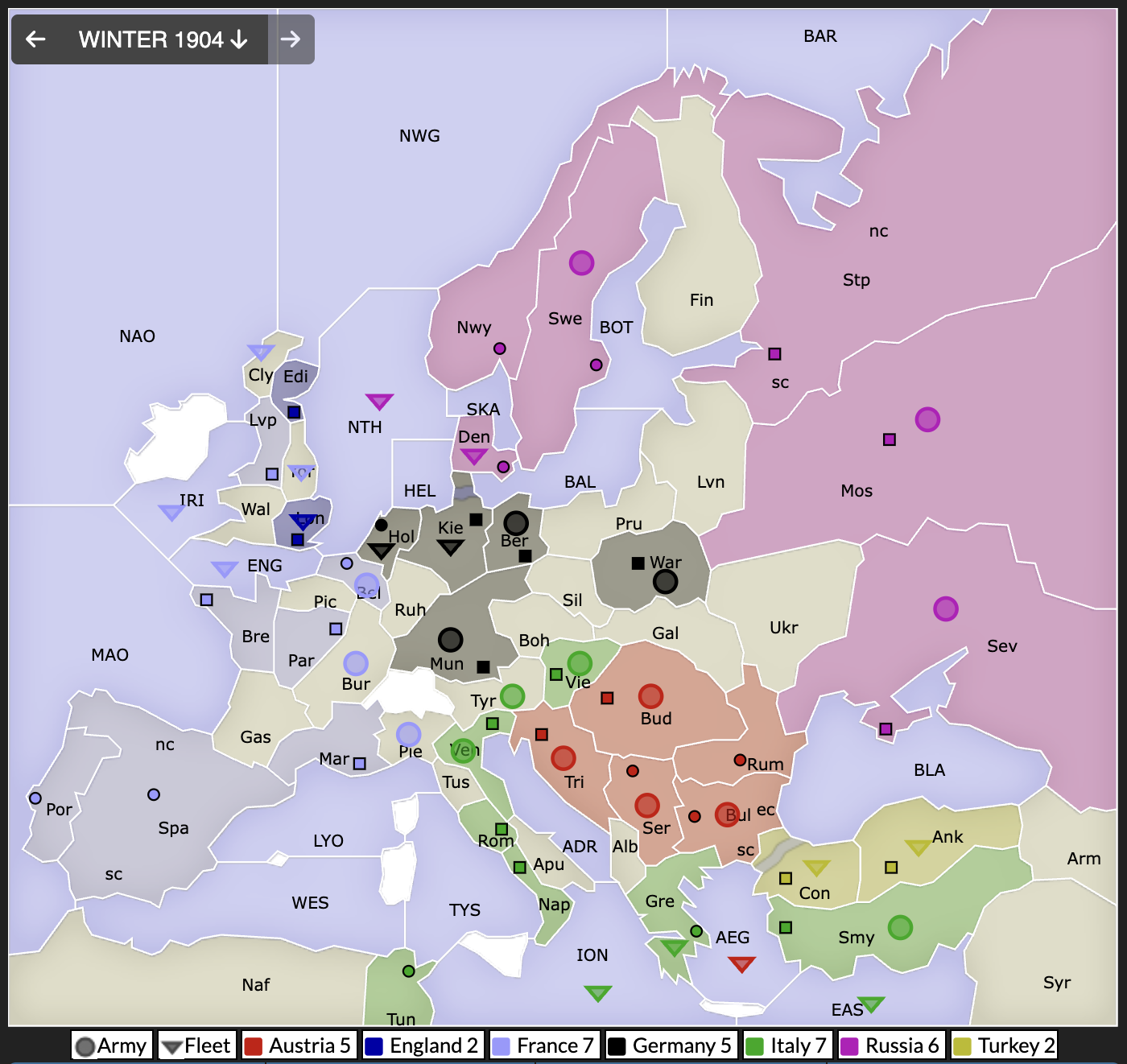Screen dimensions: 1127x1064
Task: Click the Syr territory label
Action: click(1057, 983)
